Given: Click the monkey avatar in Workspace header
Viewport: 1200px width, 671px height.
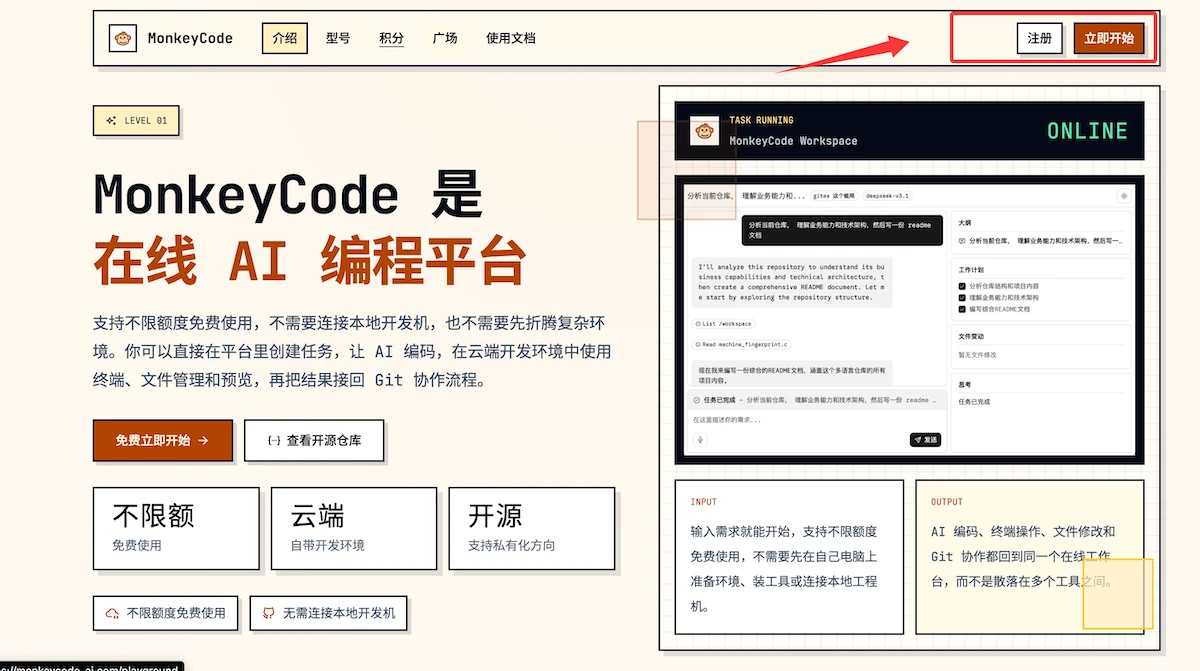Looking at the screenshot, I should (x=705, y=131).
